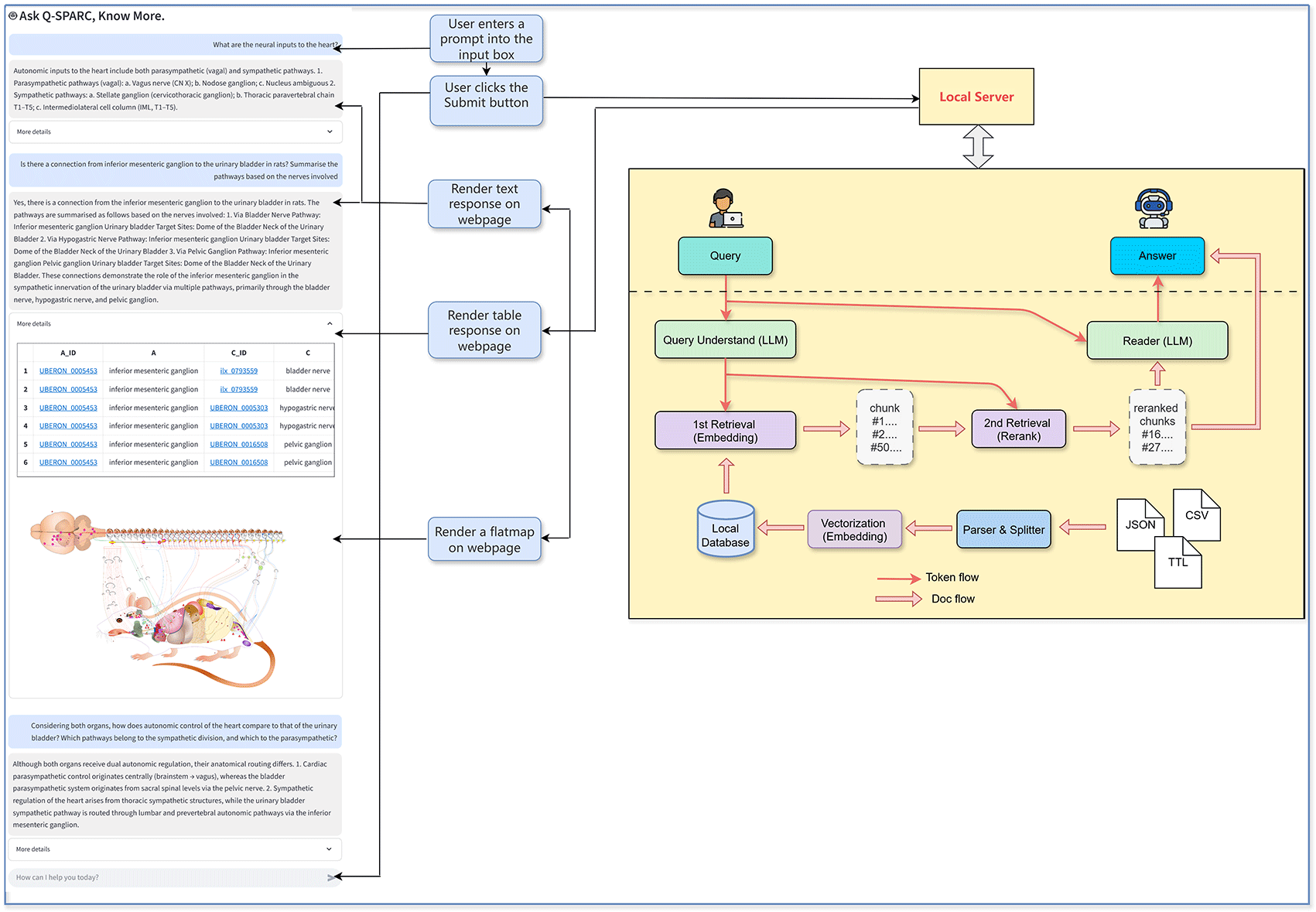Open UBERON_0005453 link in table row 6

click(x=68, y=463)
